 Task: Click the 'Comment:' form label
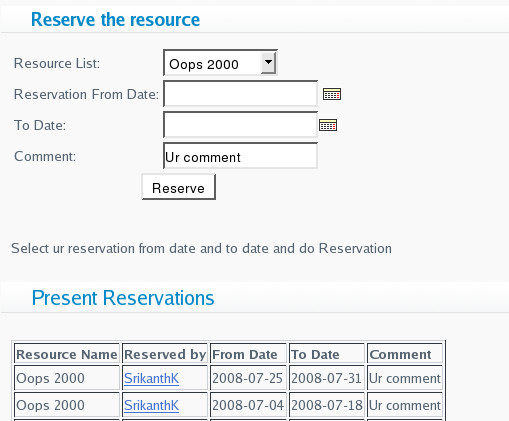[45, 156]
